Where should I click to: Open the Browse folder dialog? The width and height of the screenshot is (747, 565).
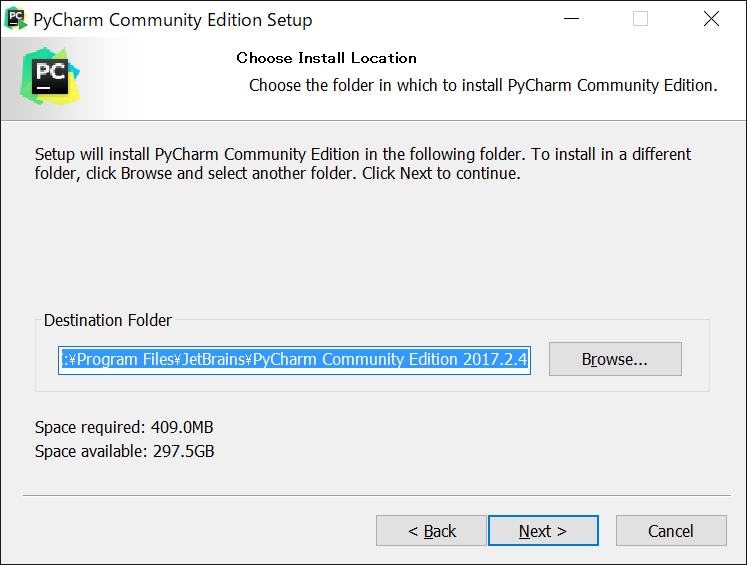(615, 359)
